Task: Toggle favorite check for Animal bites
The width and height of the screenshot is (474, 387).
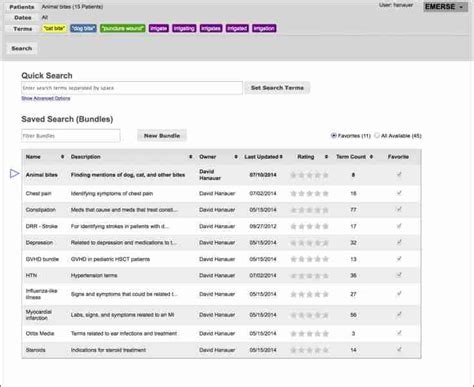Action: coord(399,174)
